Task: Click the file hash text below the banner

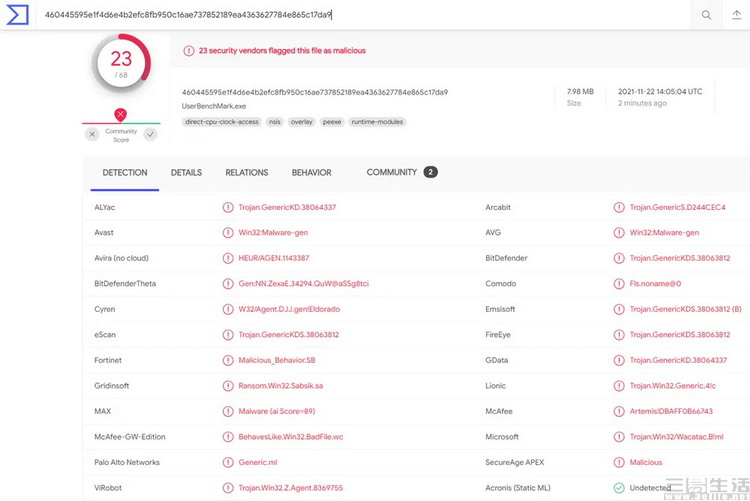Action: 315,92
